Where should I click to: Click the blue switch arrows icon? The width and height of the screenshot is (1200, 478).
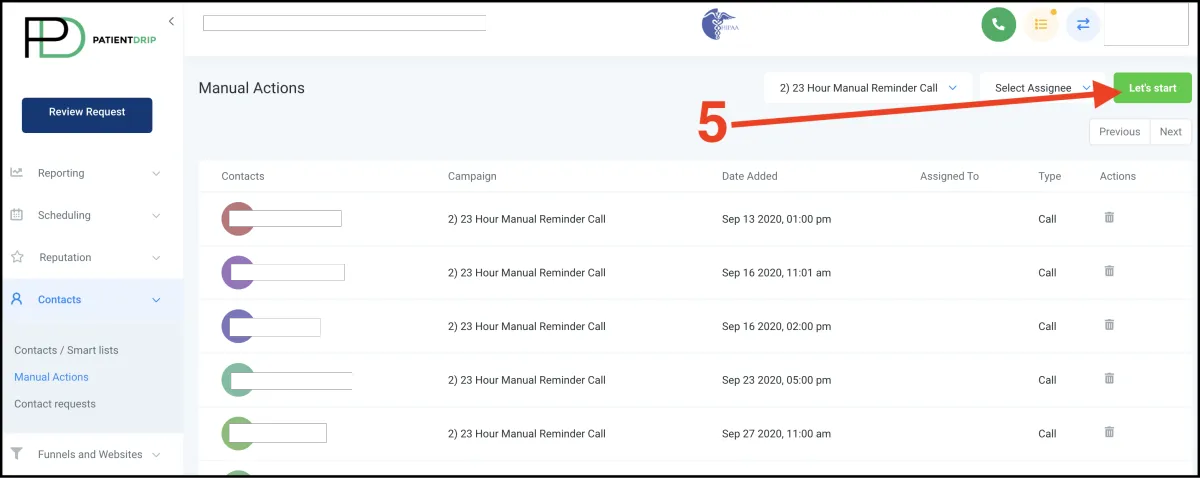coord(1083,24)
